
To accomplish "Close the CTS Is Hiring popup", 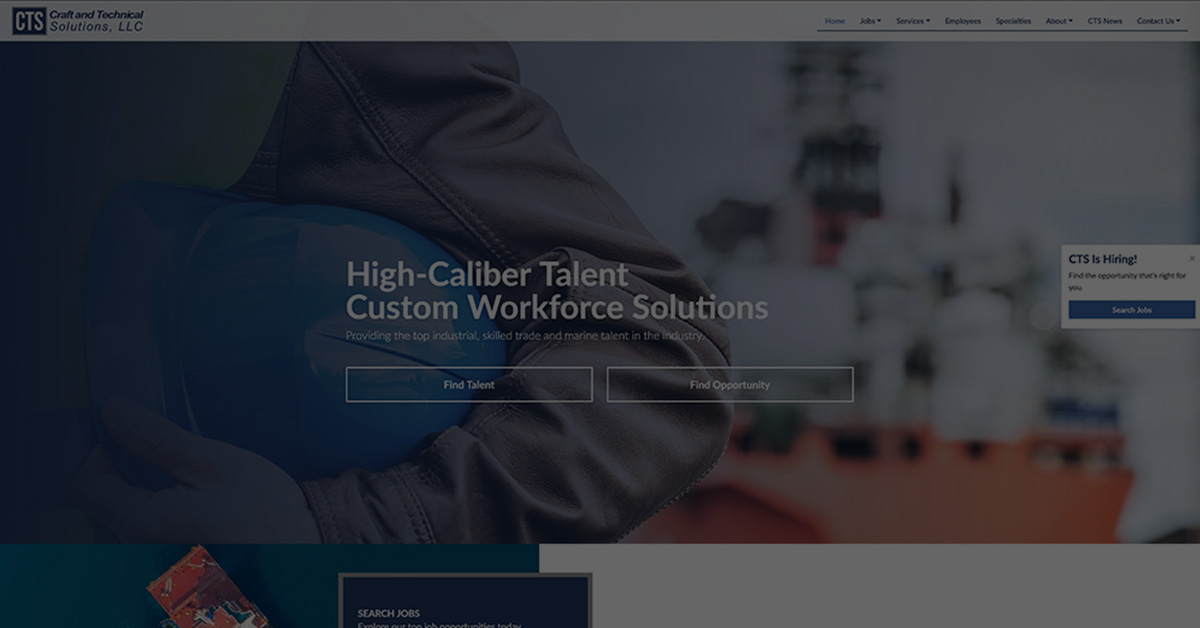I will [1191, 258].
